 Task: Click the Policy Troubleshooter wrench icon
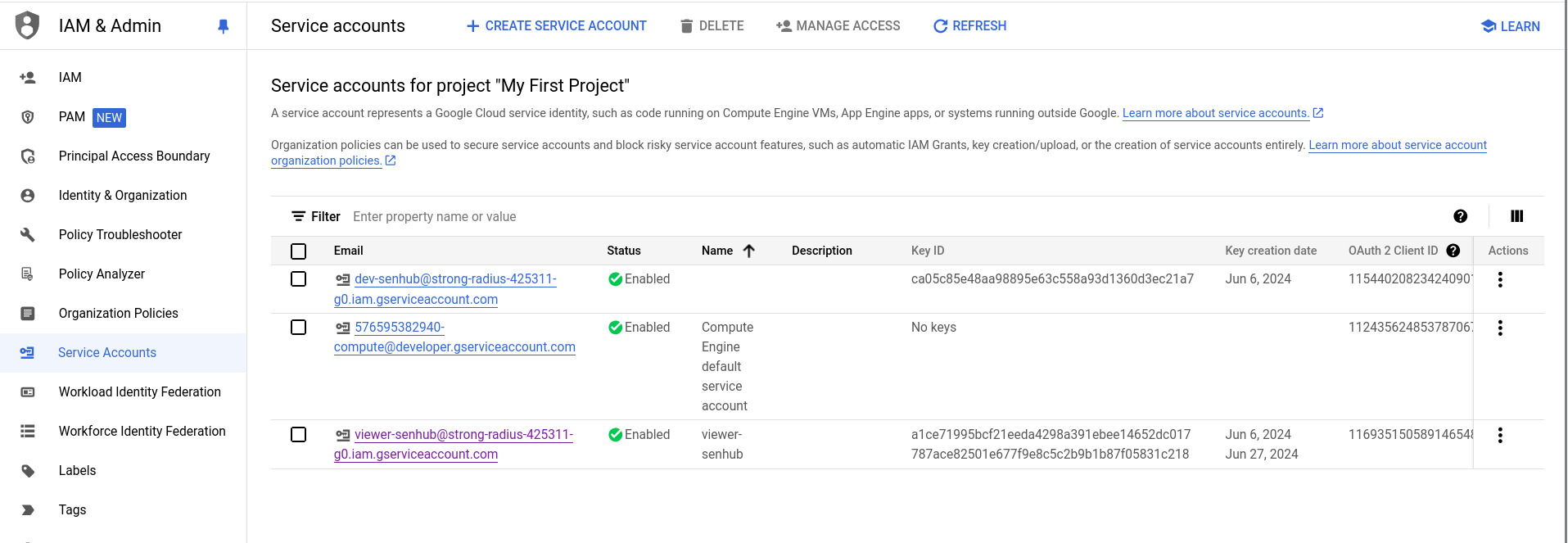(x=28, y=235)
